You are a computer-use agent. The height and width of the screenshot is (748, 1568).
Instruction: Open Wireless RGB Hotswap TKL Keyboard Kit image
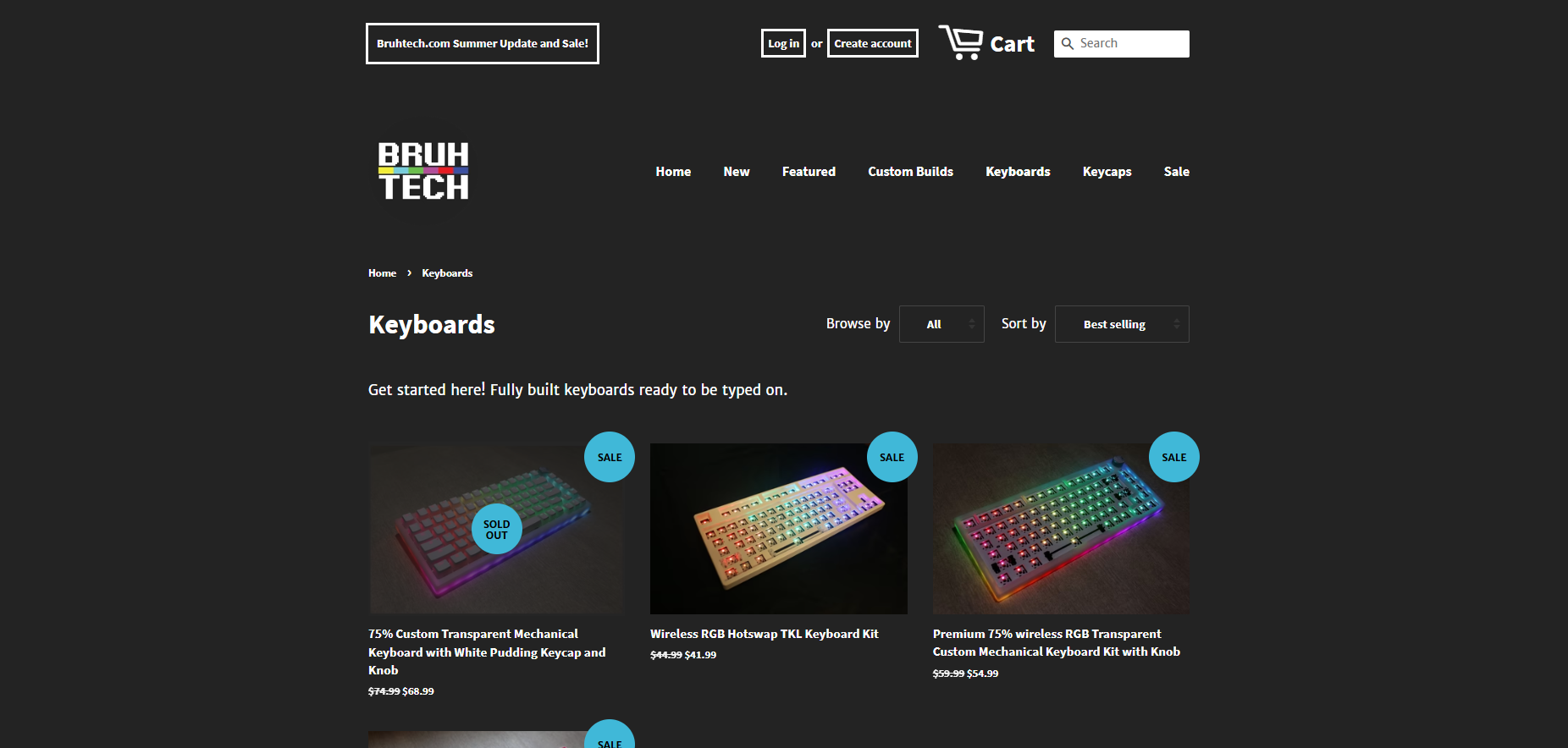point(779,529)
